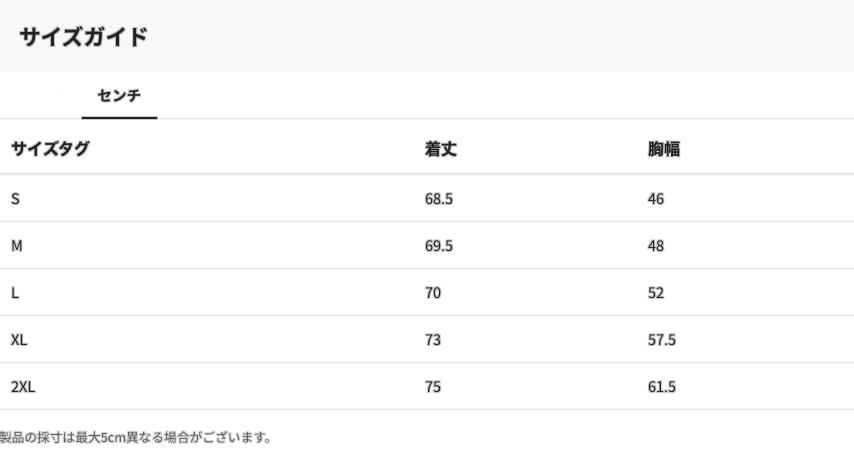Click the 75 length value for 2XL
The height and width of the screenshot is (471, 854).
pyautogui.click(x=433, y=387)
